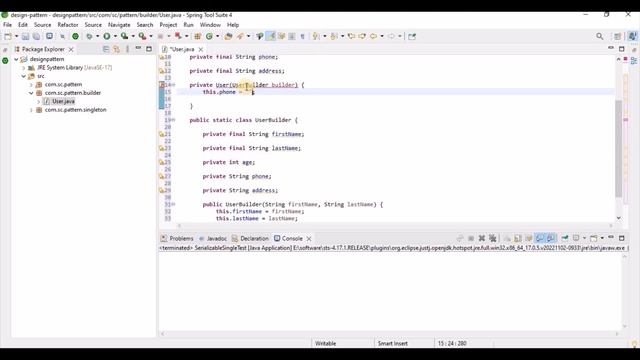Image resolution: width=640 pixels, height=360 pixels.
Task: Click the Open Type toolbar icon
Action: tap(228, 36)
